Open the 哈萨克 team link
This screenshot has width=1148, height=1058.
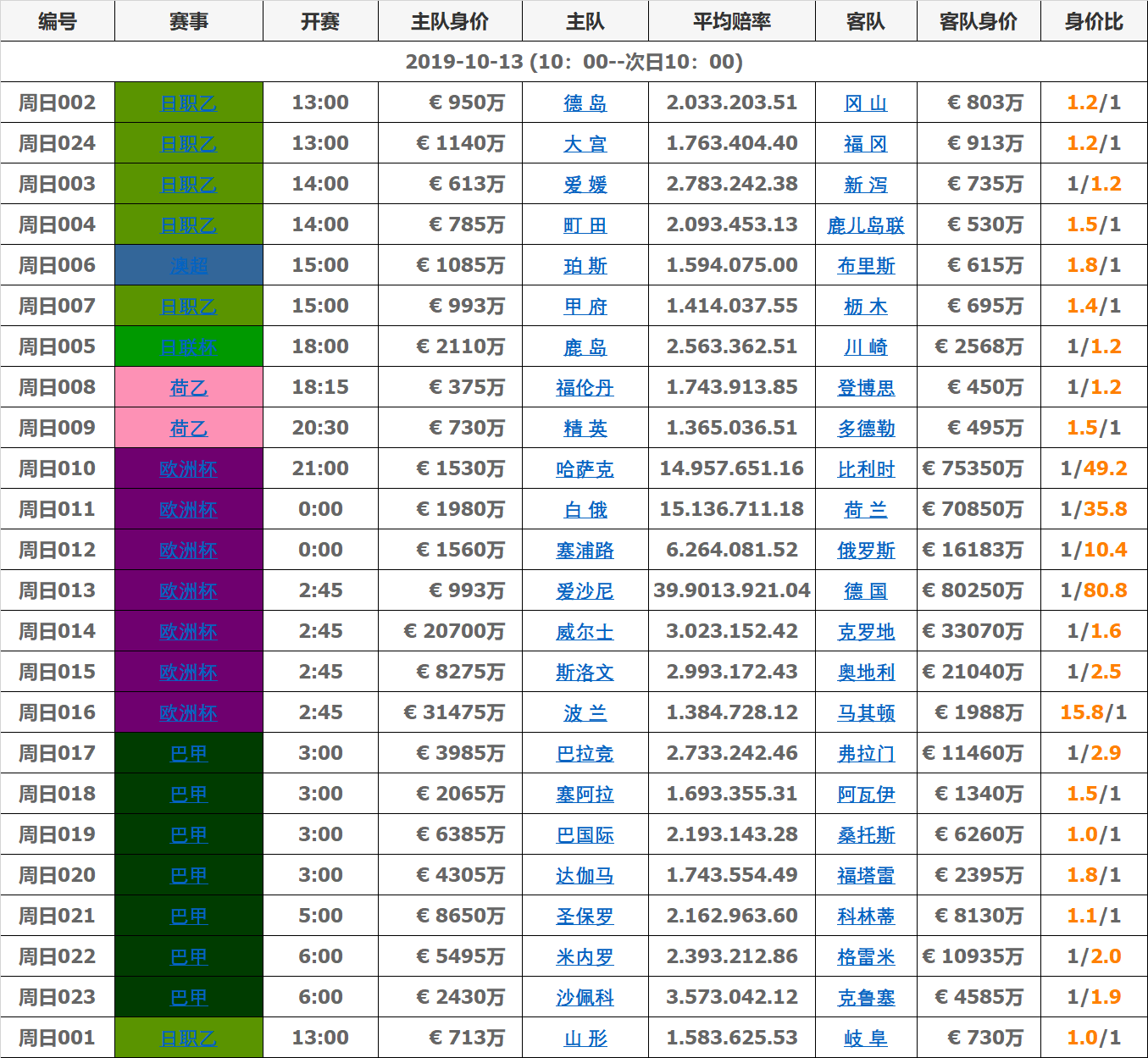pyautogui.click(x=585, y=469)
